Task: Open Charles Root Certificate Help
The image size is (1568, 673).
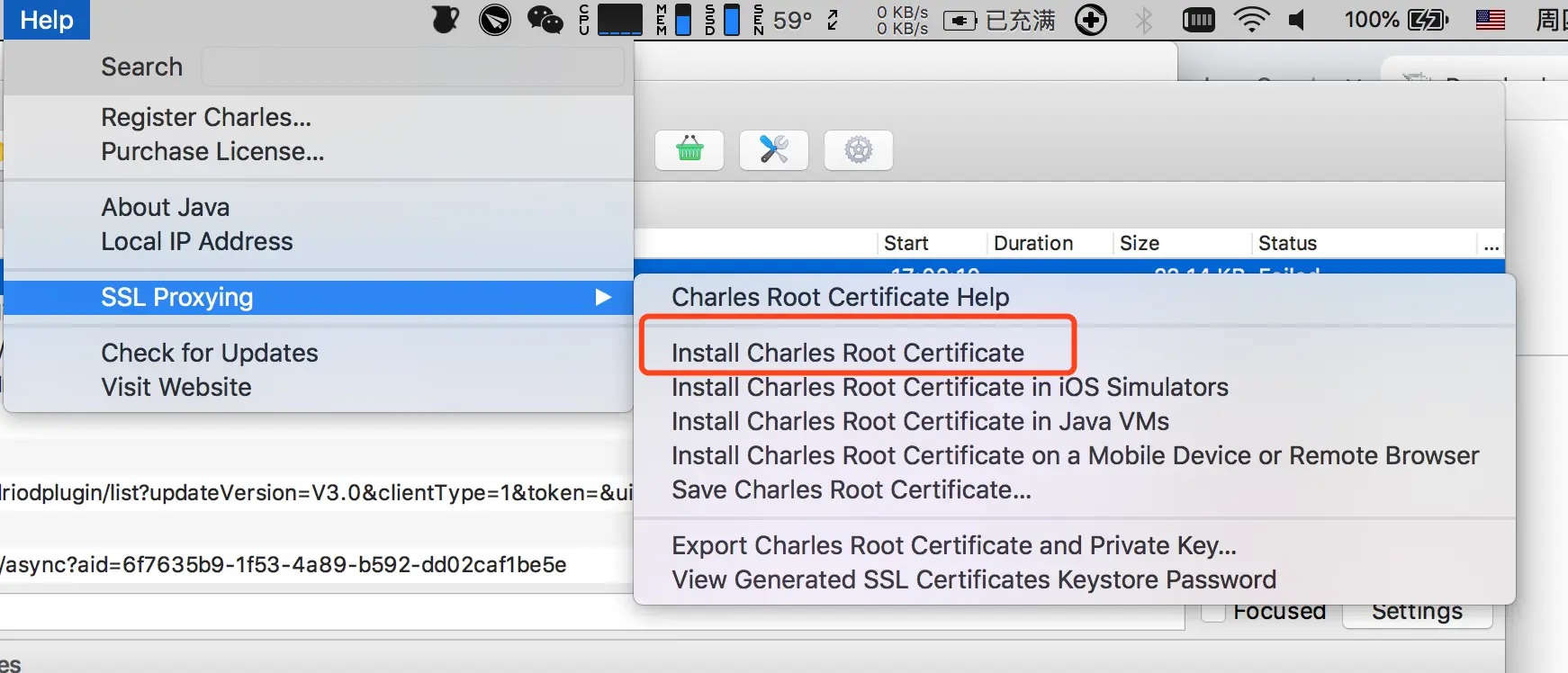Action: (x=1075, y=297)
